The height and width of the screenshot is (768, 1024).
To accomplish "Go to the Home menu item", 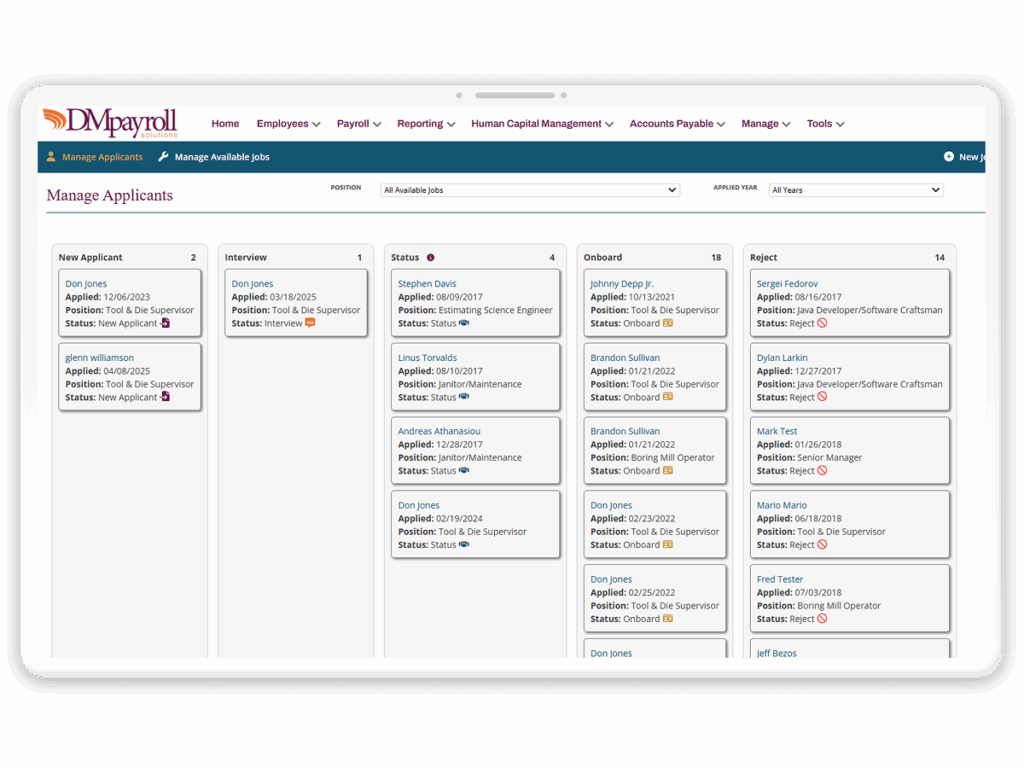I will tap(225, 124).
